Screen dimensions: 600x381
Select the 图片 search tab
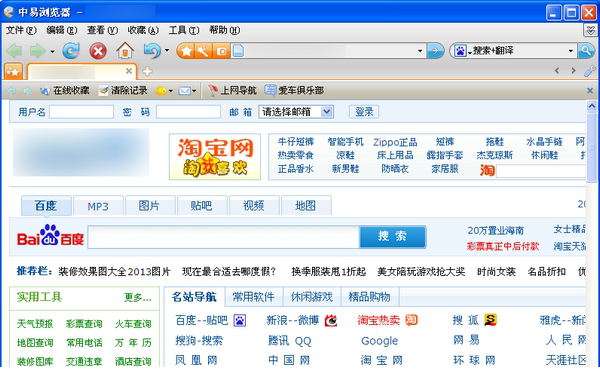pyautogui.click(x=150, y=205)
